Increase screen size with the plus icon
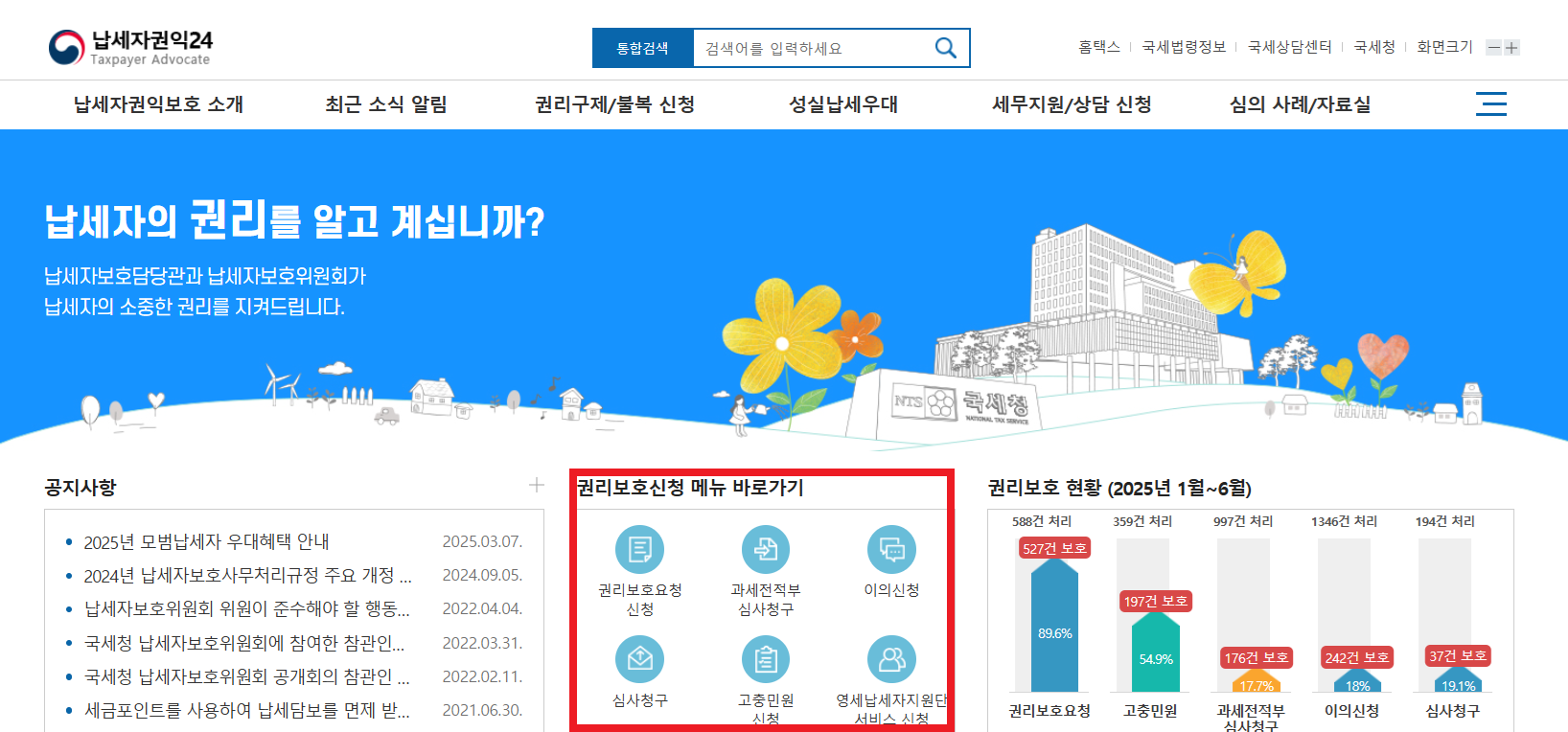Image resolution: width=1568 pixels, height=732 pixels. 1511,48
